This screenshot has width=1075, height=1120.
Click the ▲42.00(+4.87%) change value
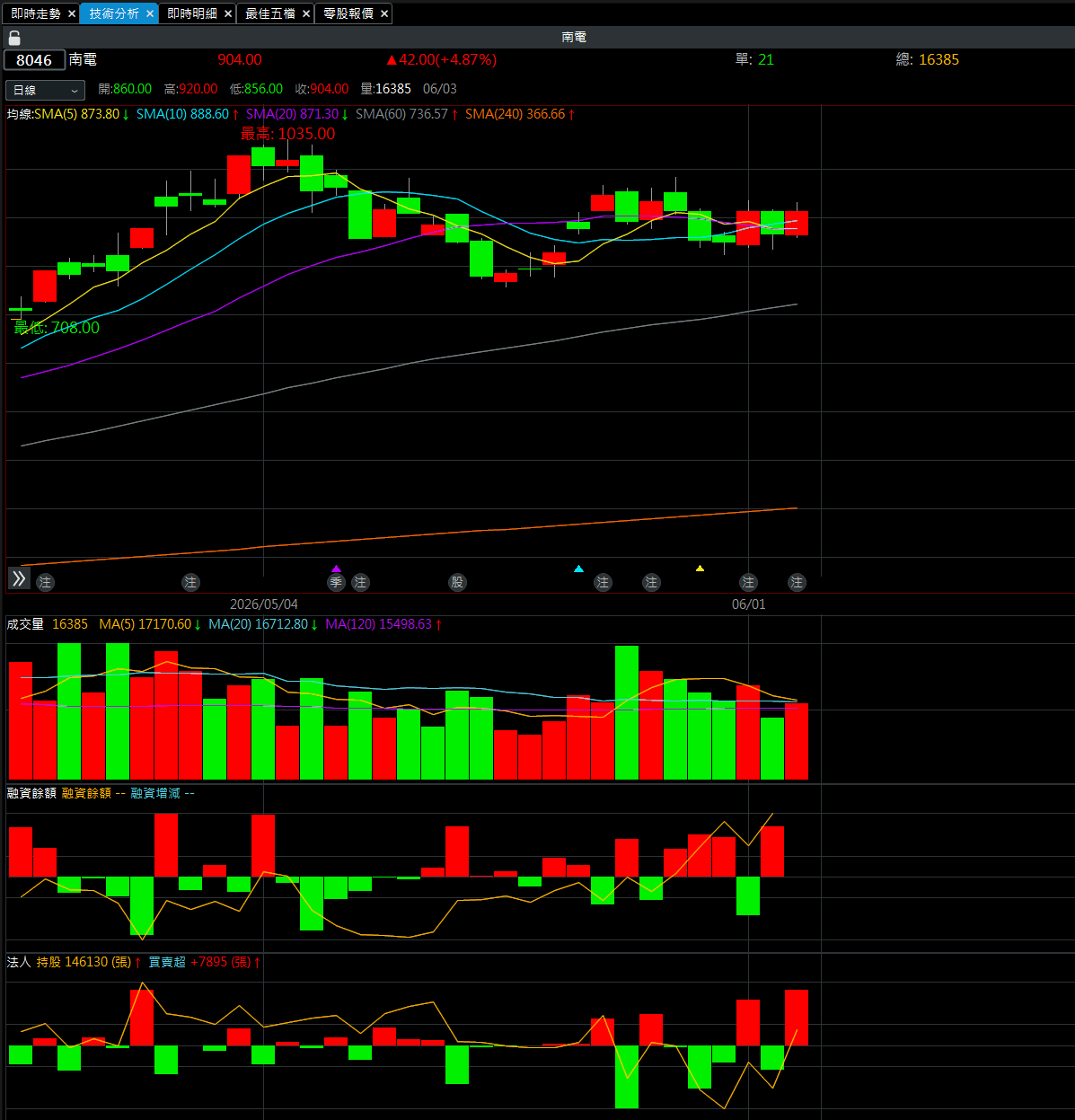point(441,60)
